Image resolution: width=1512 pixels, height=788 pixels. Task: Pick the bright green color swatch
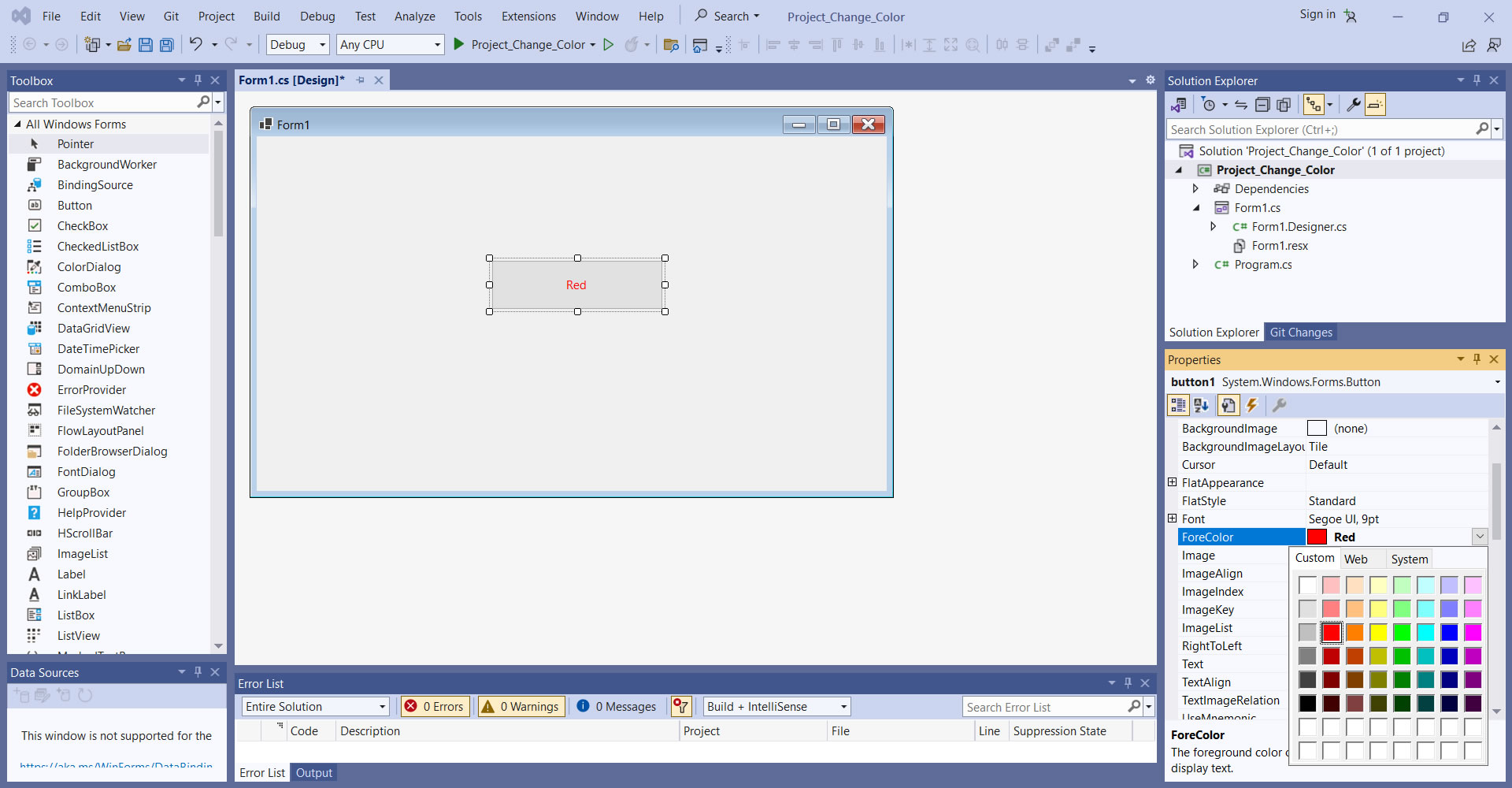point(1402,633)
